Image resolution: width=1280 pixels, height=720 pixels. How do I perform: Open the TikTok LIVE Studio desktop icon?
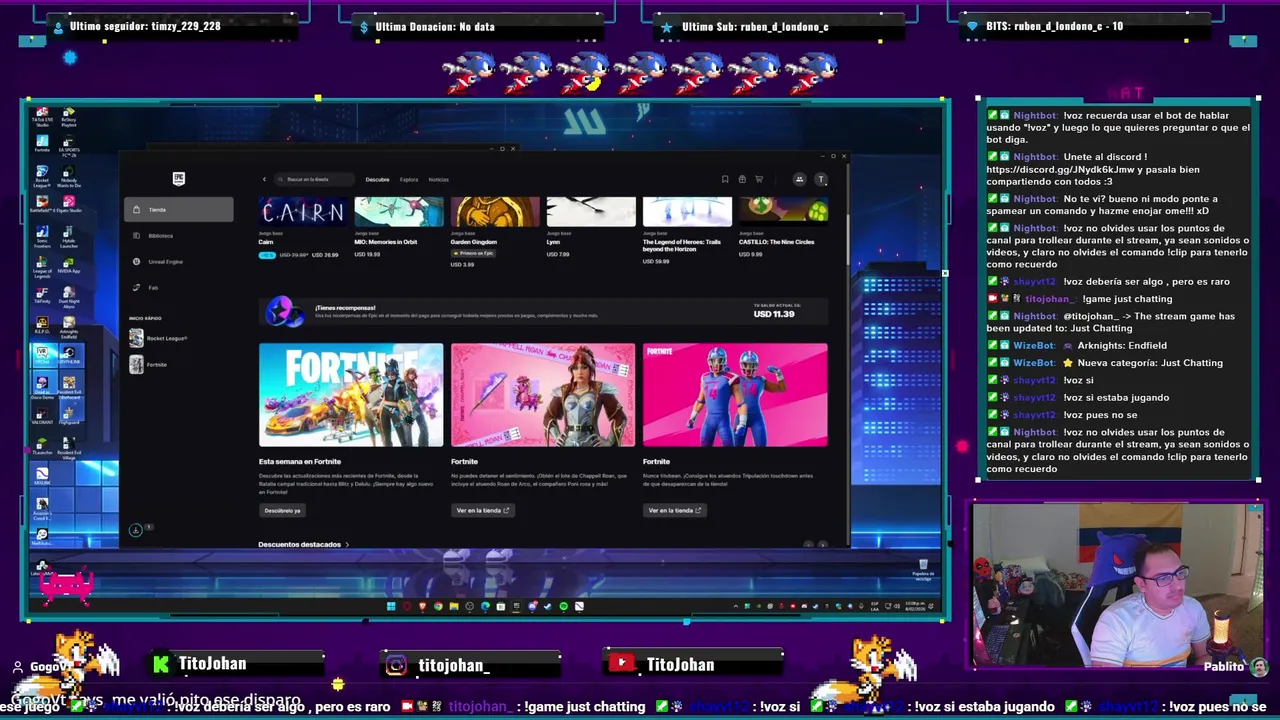(42, 118)
